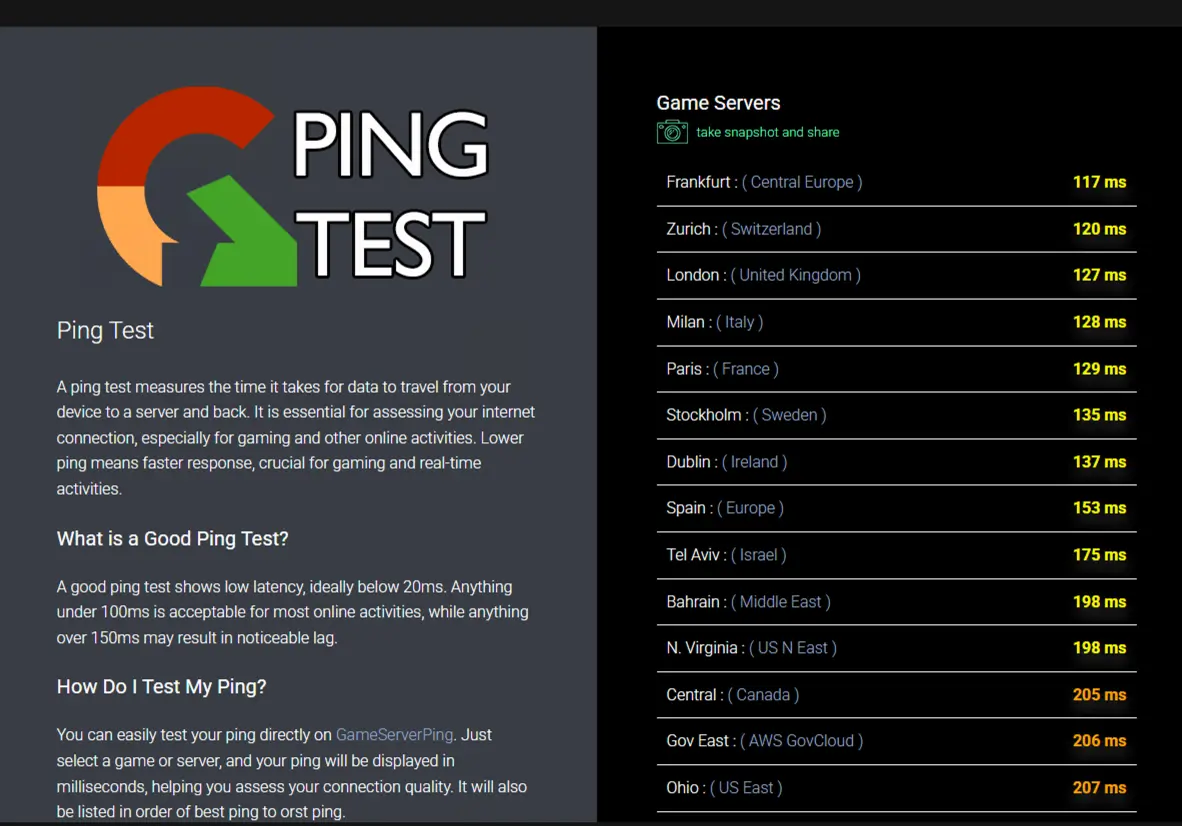
Task: Select the Central (Canada) server row
Action: click(896, 695)
